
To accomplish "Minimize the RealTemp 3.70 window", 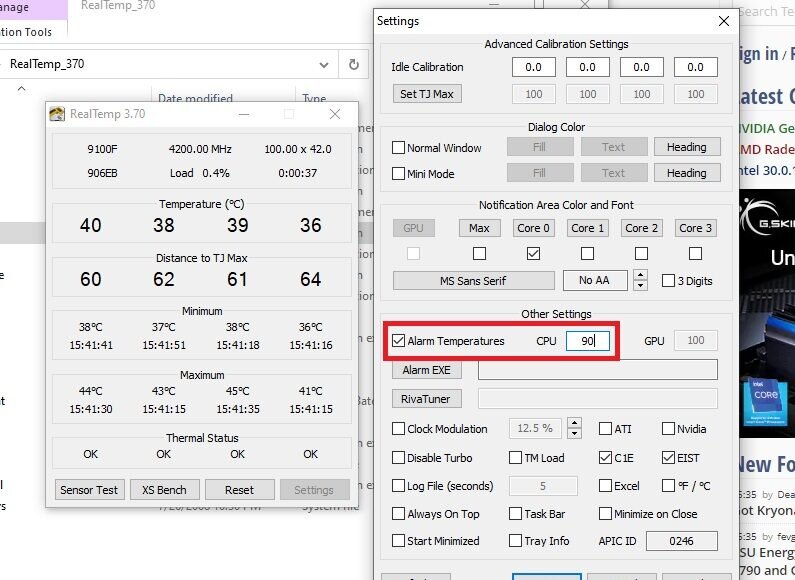I will (x=244, y=114).
